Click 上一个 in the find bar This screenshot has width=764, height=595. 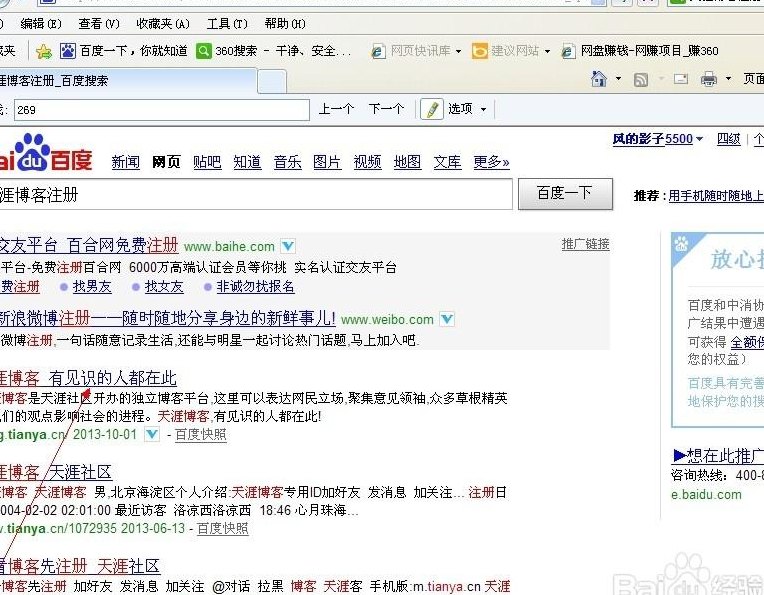(x=336, y=109)
